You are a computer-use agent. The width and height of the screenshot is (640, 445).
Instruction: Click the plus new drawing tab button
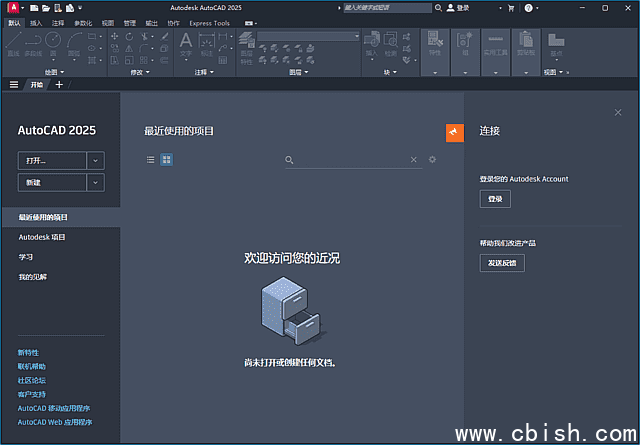pos(59,85)
